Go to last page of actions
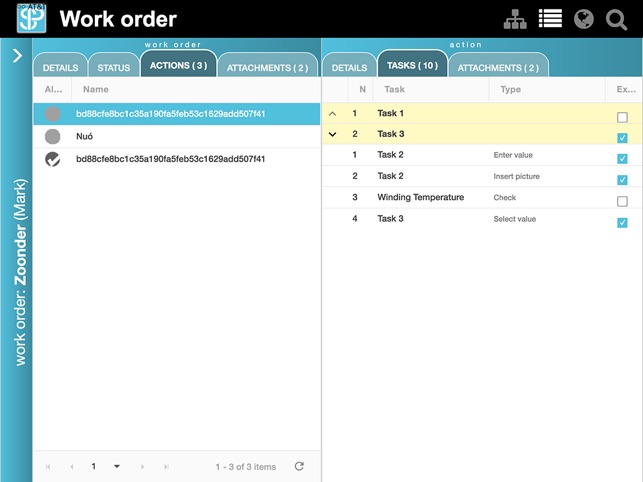The height and width of the screenshot is (482, 643). click(x=166, y=466)
